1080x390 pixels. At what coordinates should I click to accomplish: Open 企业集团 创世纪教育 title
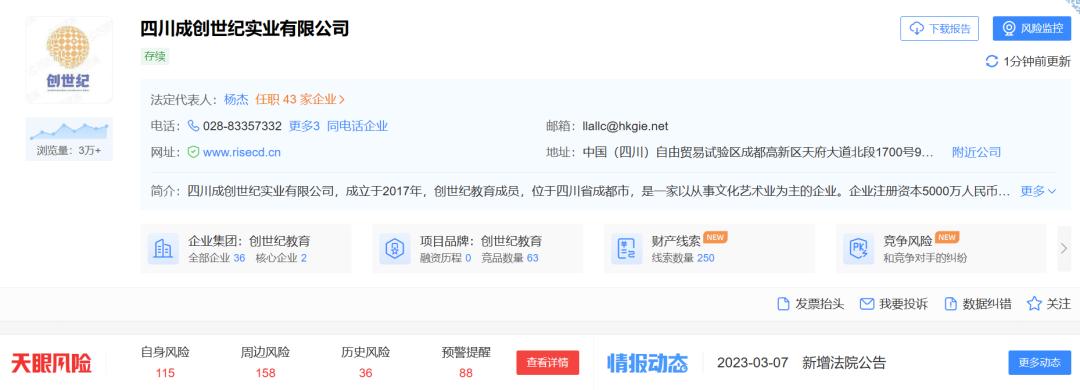249,241
